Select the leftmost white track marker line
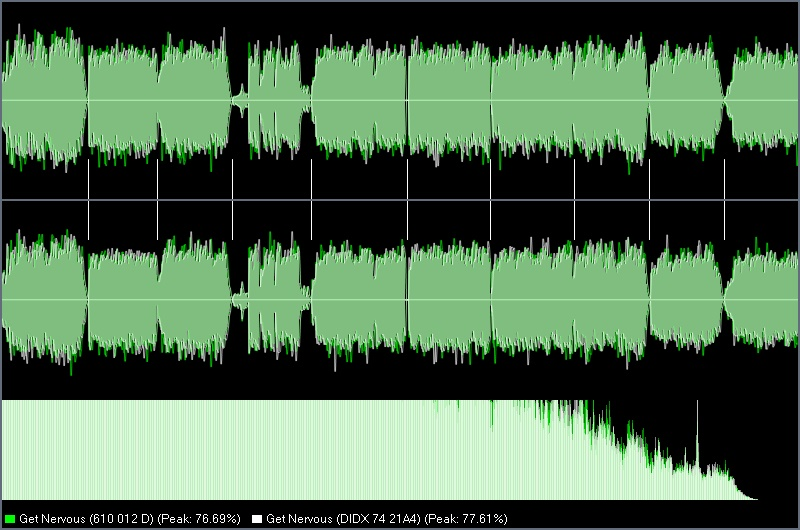Image resolution: width=800 pixels, height=530 pixels. click(88, 199)
